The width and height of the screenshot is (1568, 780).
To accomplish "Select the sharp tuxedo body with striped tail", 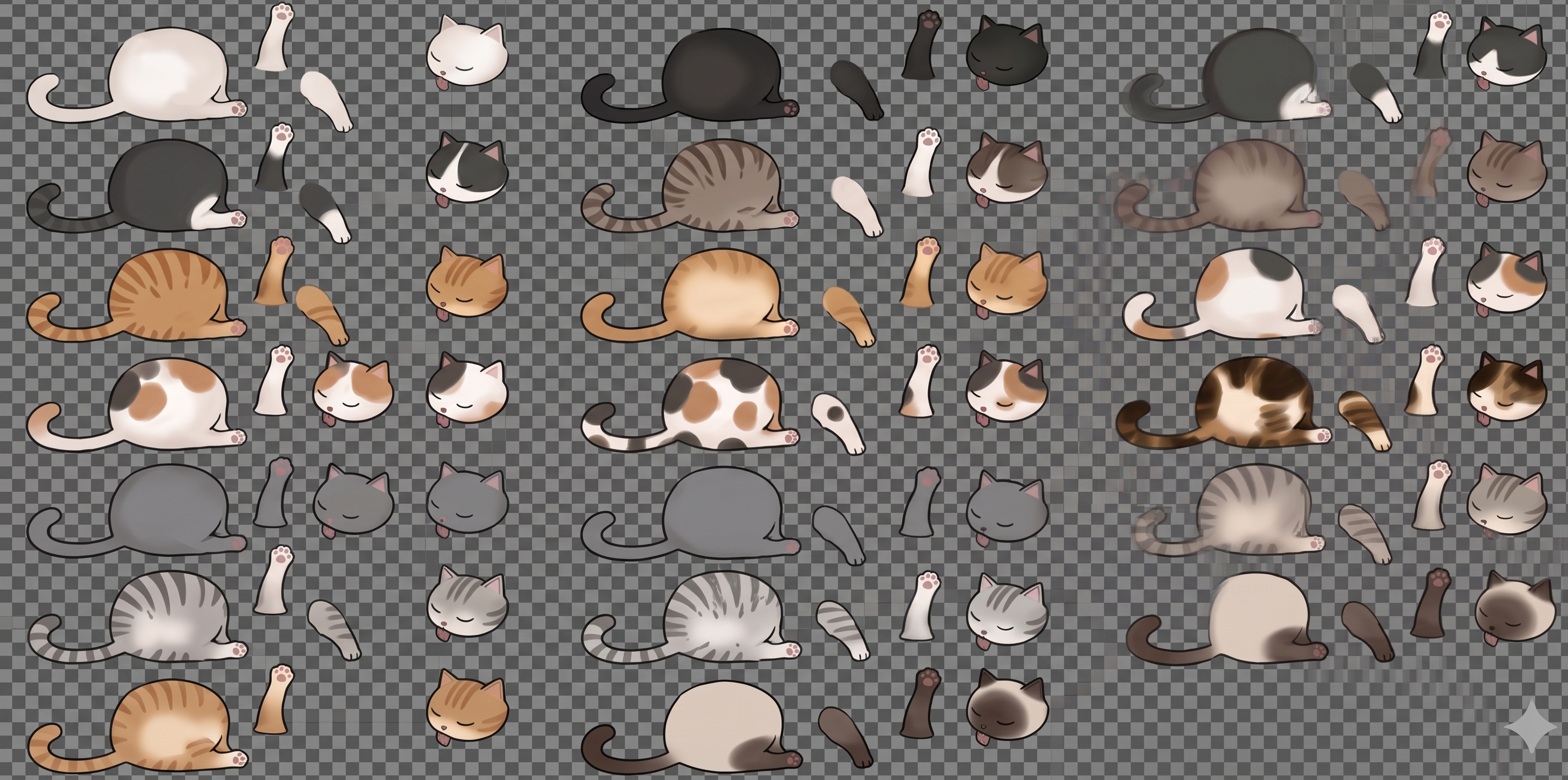I will [137, 186].
